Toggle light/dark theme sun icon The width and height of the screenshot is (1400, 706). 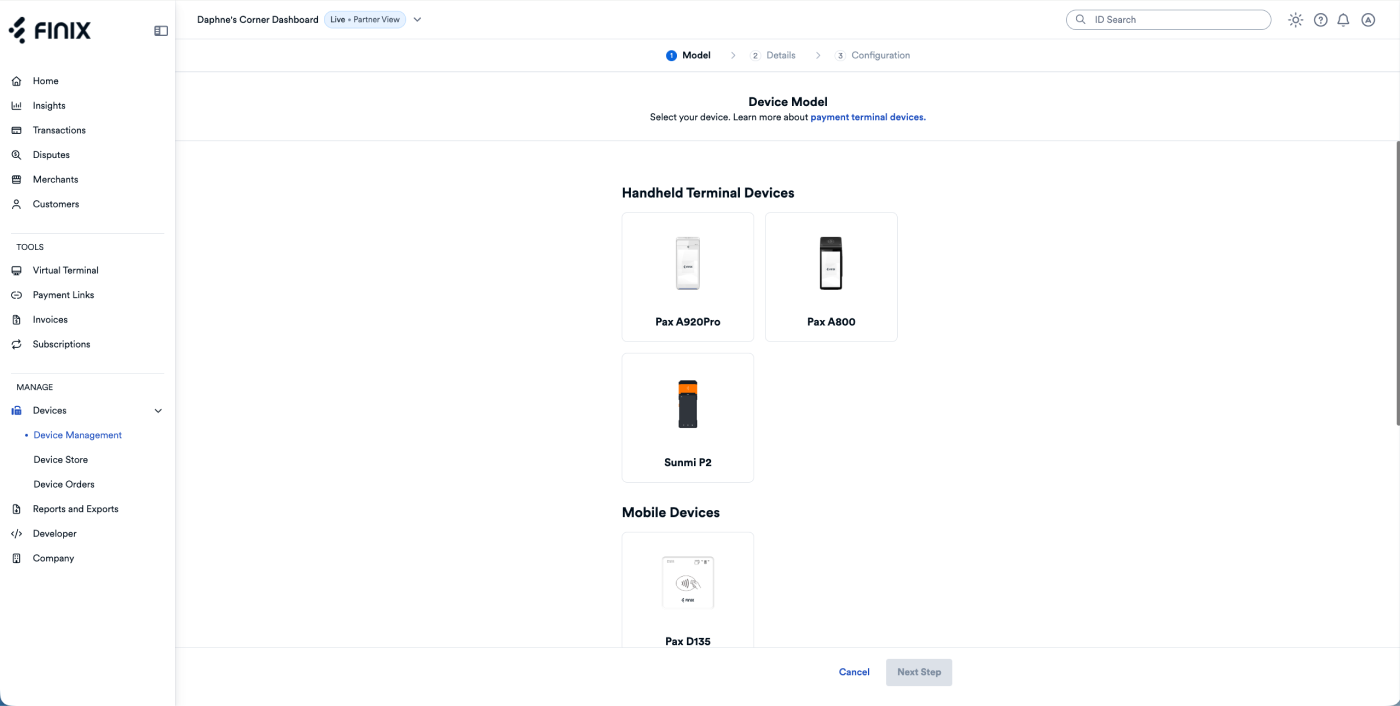tap(1296, 20)
